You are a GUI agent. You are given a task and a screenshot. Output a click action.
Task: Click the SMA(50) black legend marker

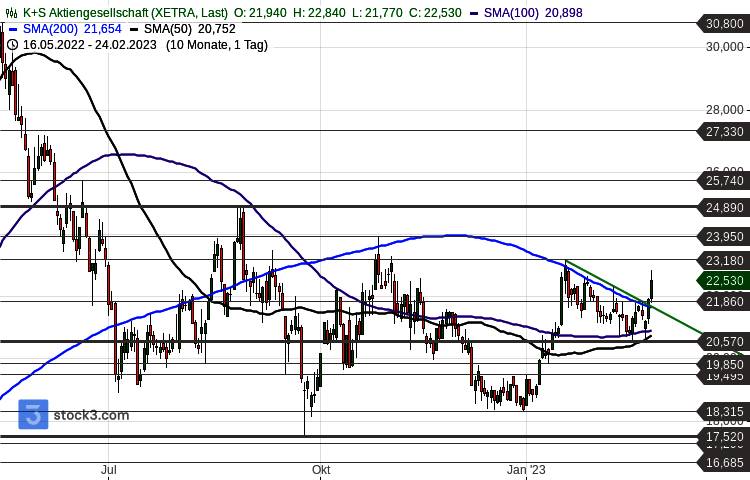(134, 29)
